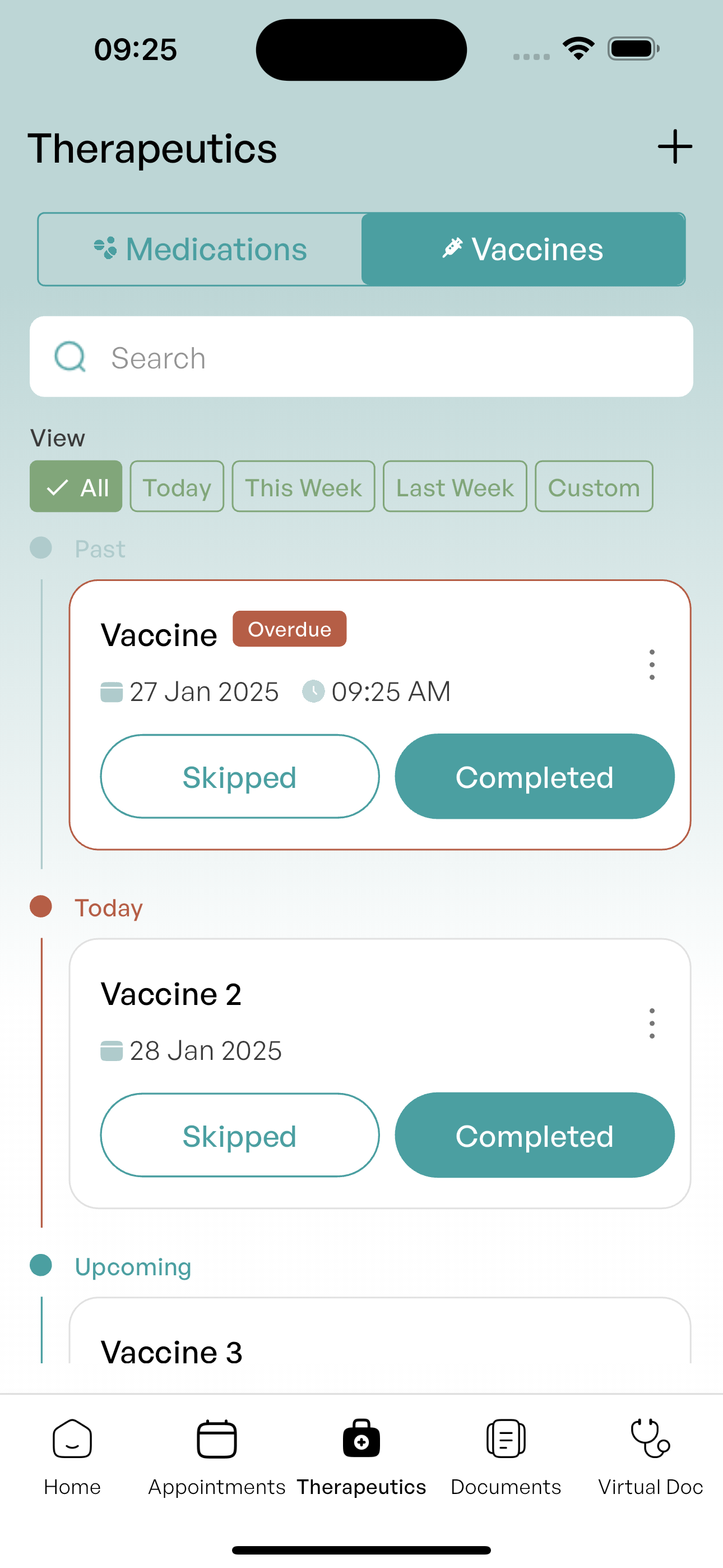Tap the Wi-Fi status icon
Image resolution: width=723 pixels, height=1568 pixels.
[578, 49]
